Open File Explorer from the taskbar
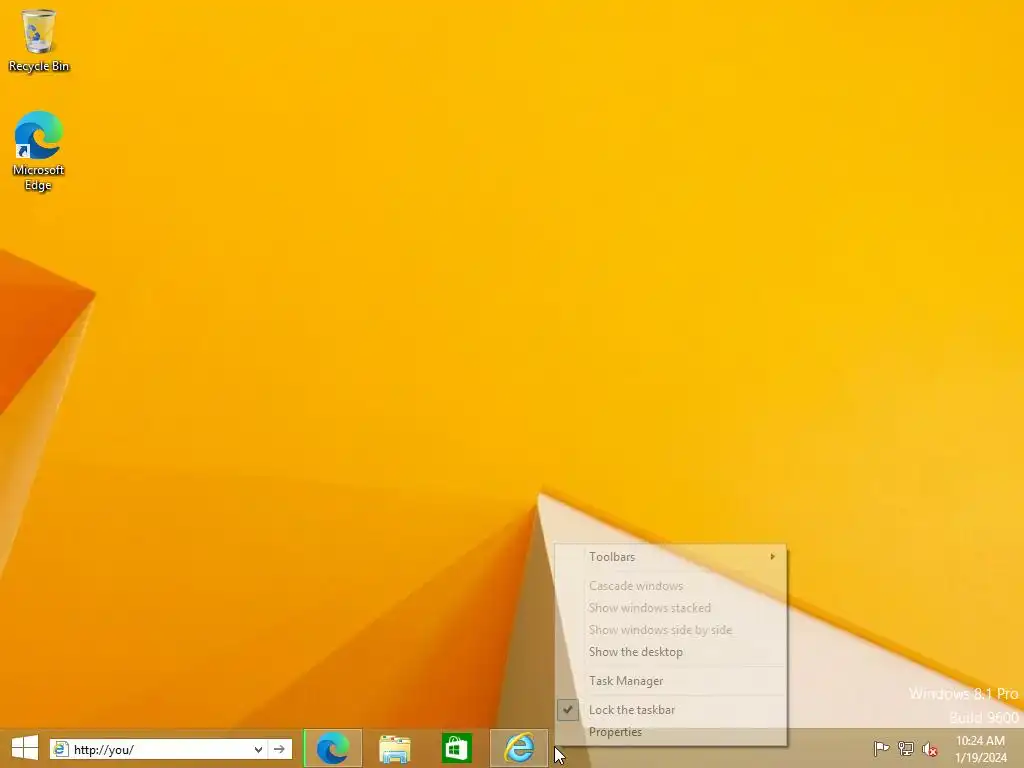 click(394, 748)
